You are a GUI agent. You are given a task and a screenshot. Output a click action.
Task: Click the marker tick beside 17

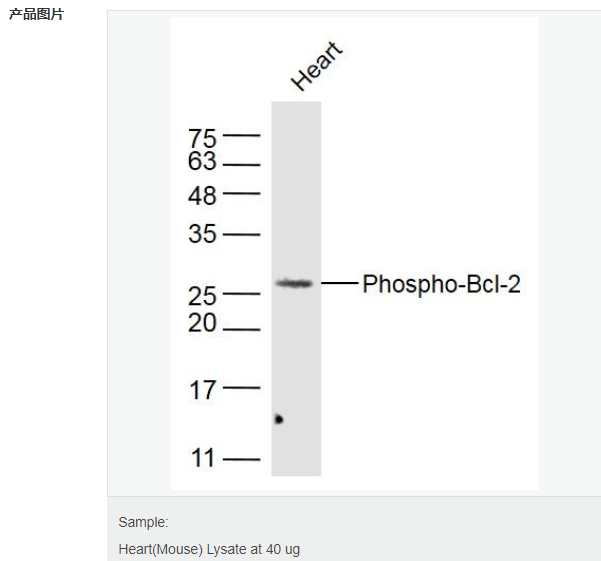pos(241,388)
